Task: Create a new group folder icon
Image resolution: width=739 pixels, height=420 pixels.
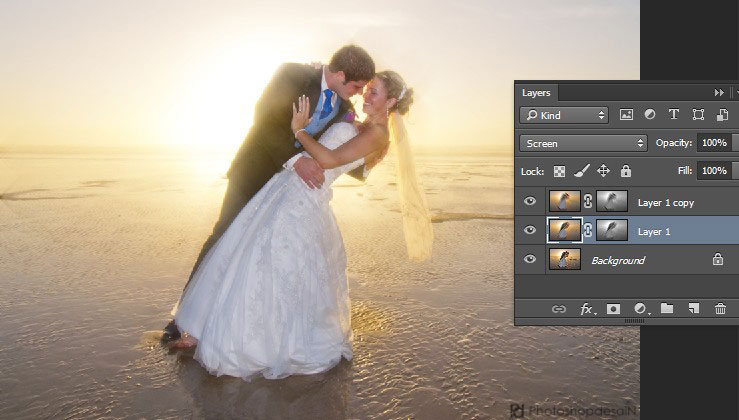Action: (x=667, y=309)
